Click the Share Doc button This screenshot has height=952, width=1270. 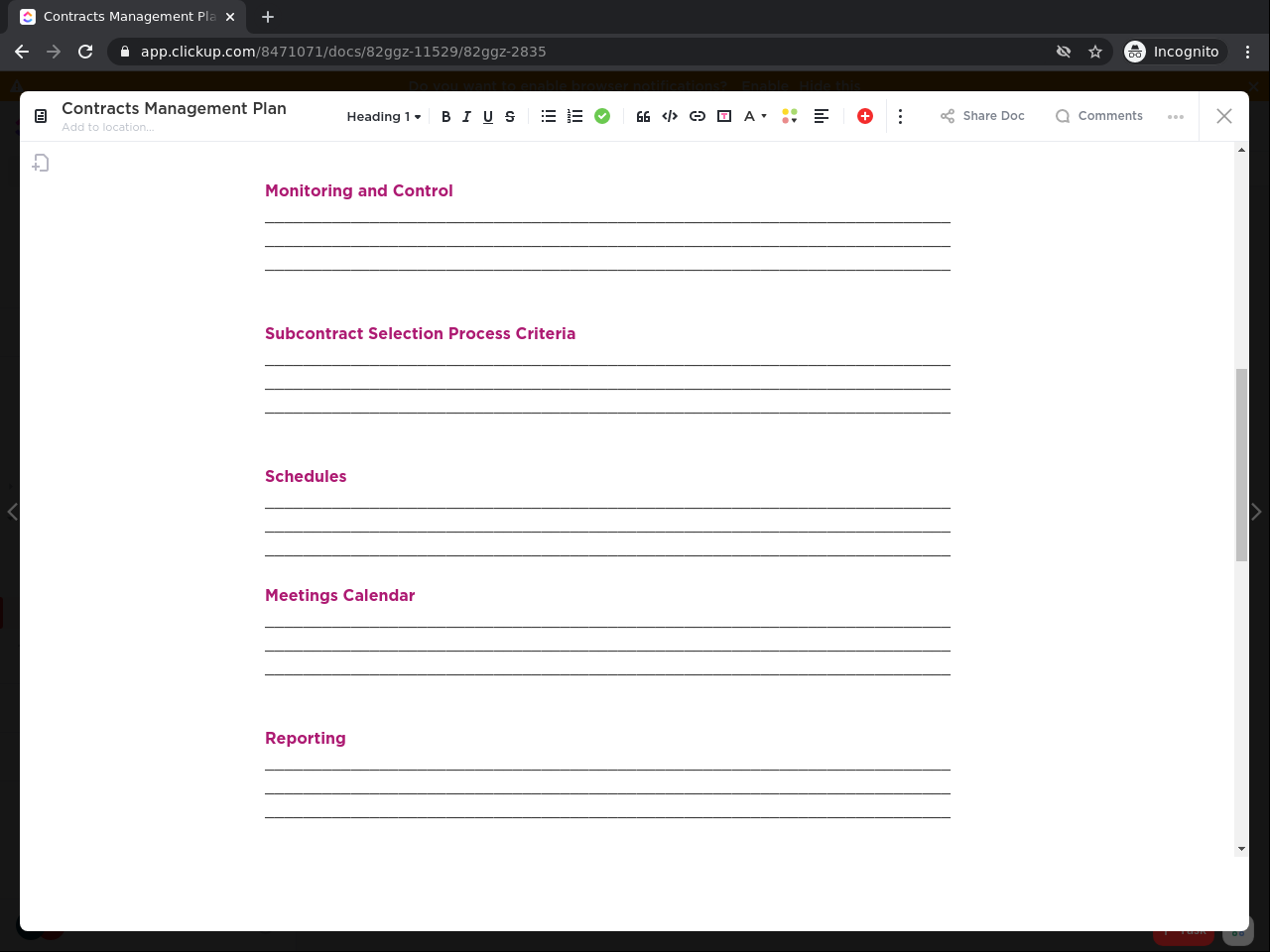(x=982, y=116)
